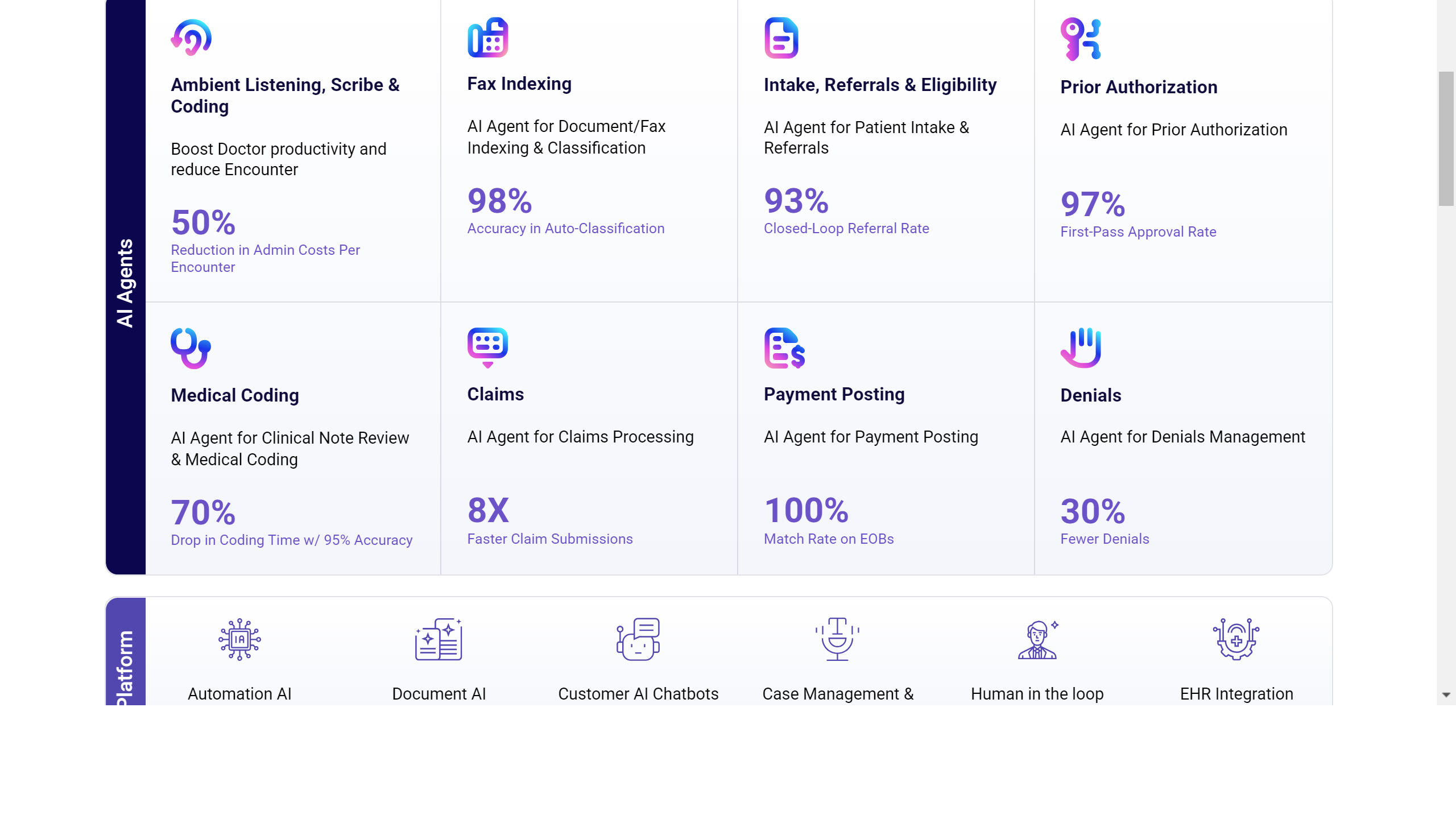Click the Payment Posting dollar document icon
The height and width of the screenshot is (819, 1456).
[x=785, y=348]
